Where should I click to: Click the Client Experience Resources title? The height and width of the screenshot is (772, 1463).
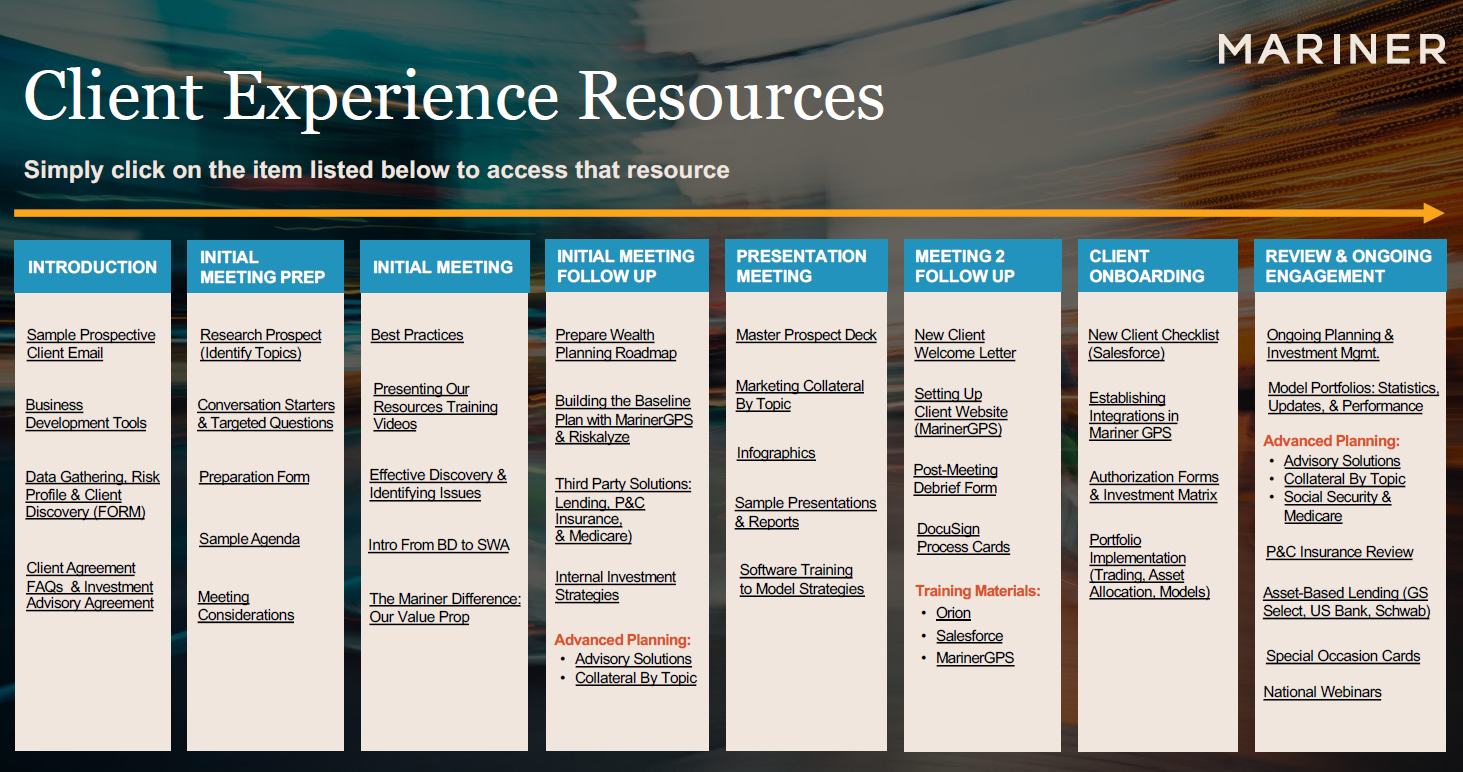(x=453, y=97)
